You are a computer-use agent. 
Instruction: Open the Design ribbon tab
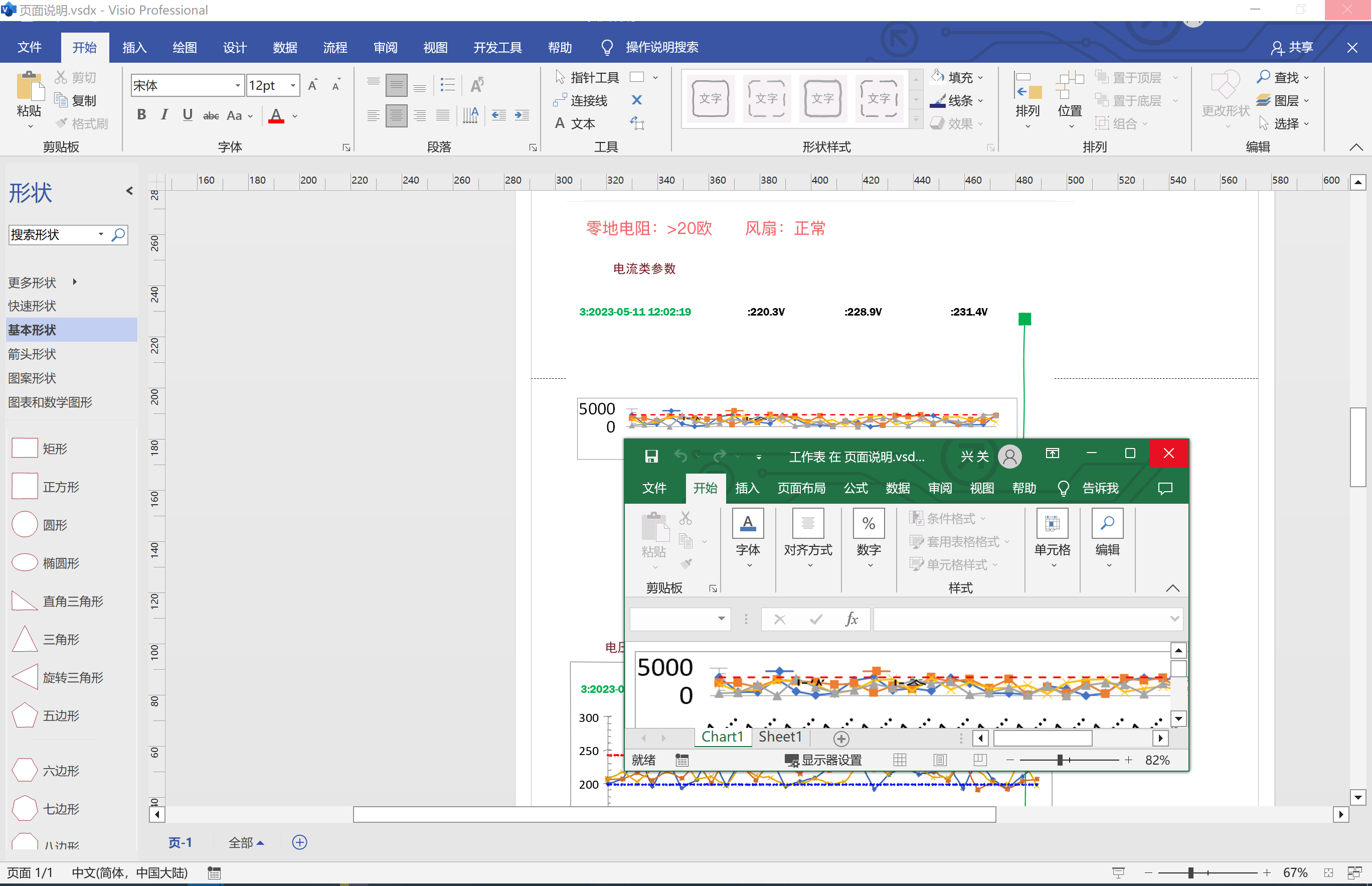pos(235,47)
